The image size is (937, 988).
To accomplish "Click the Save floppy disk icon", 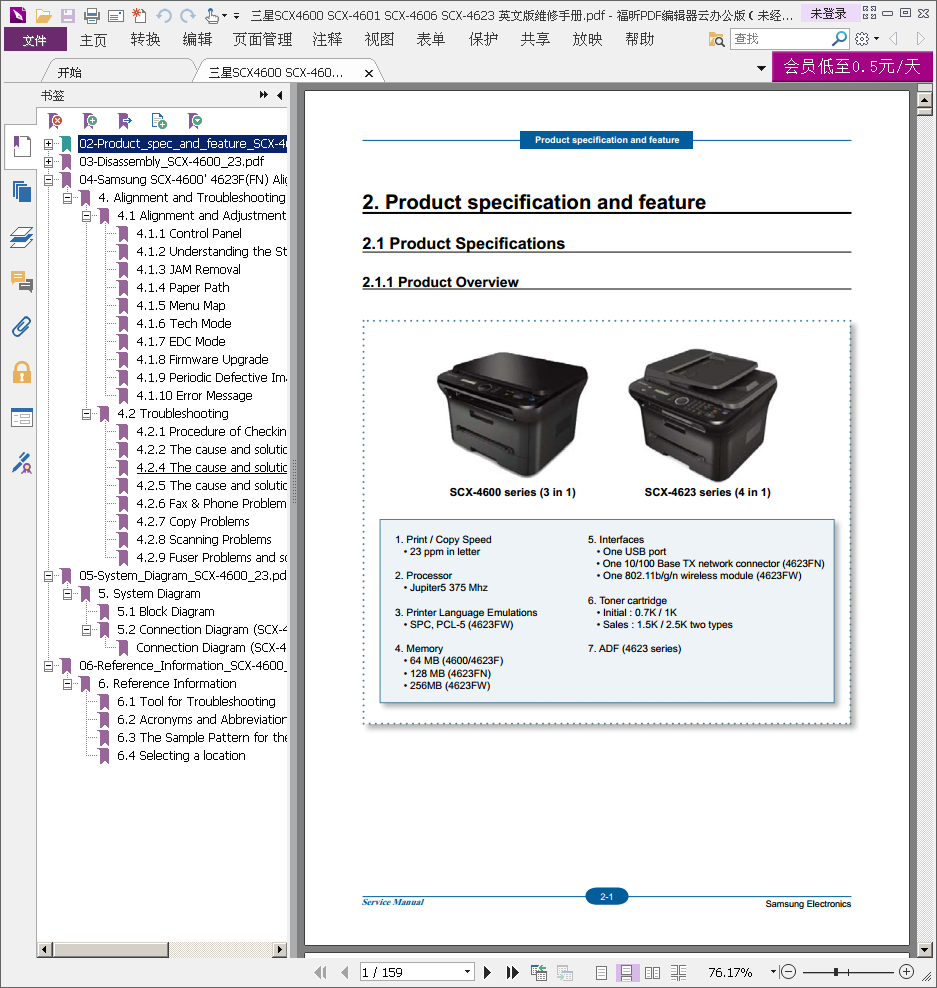I will point(67,15).
